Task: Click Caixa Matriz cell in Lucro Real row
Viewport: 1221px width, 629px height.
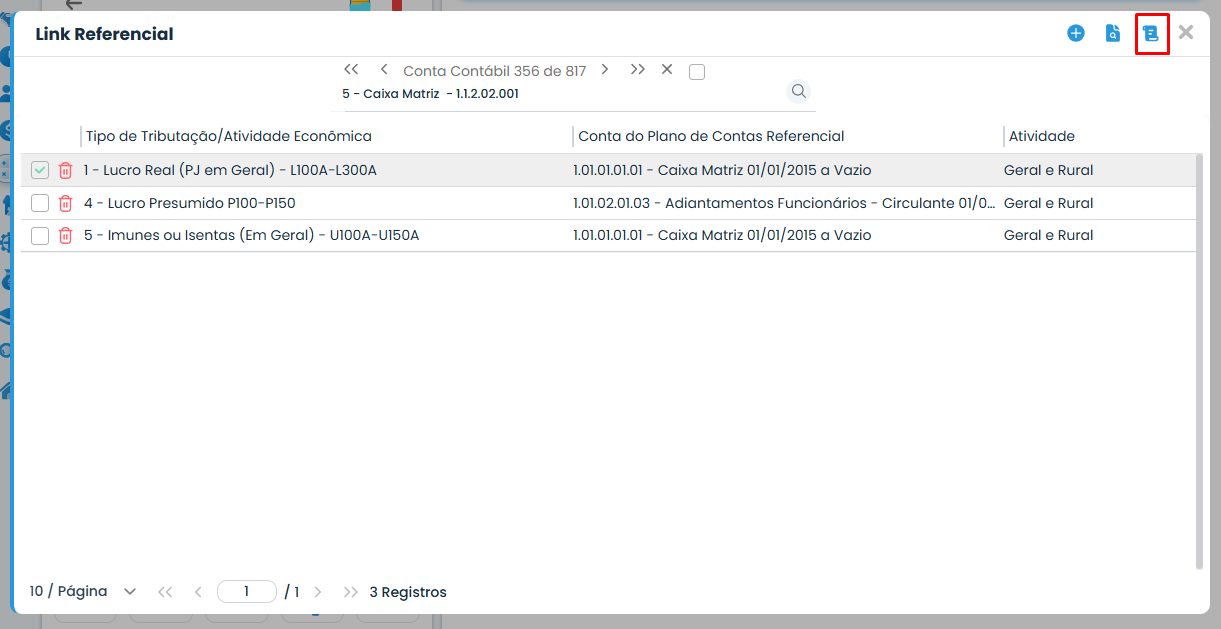Action: pos(722,170)
